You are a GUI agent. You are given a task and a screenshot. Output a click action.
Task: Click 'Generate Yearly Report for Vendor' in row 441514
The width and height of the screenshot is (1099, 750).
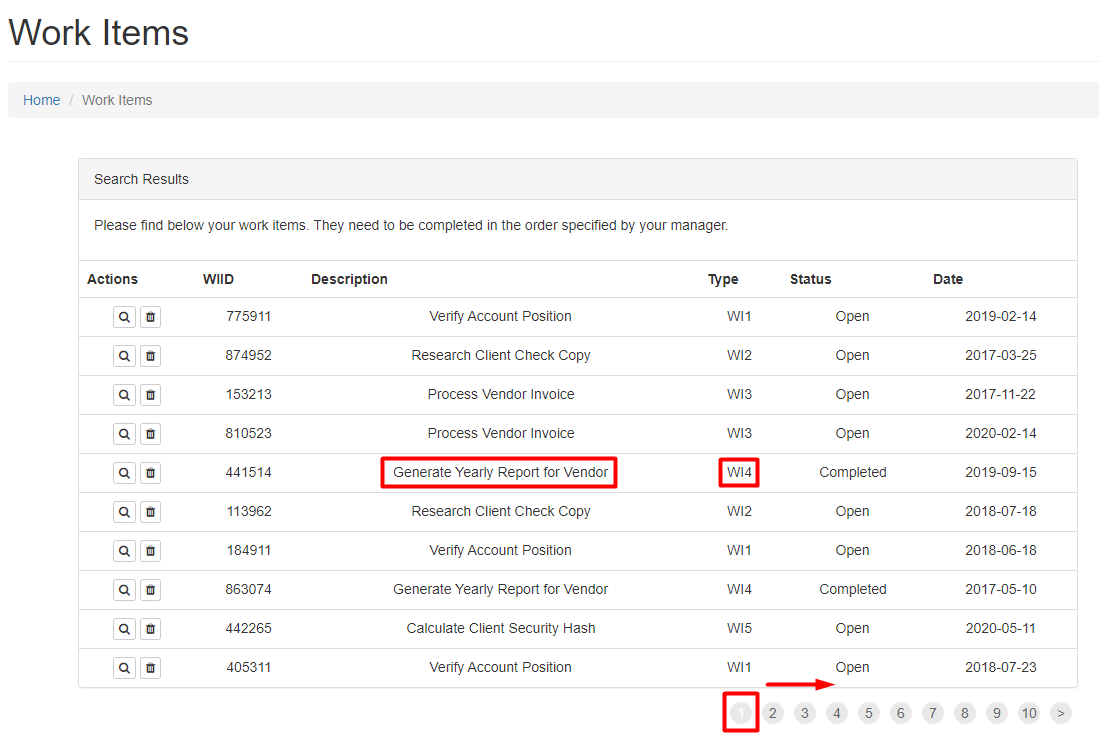(x=500, y=472)
